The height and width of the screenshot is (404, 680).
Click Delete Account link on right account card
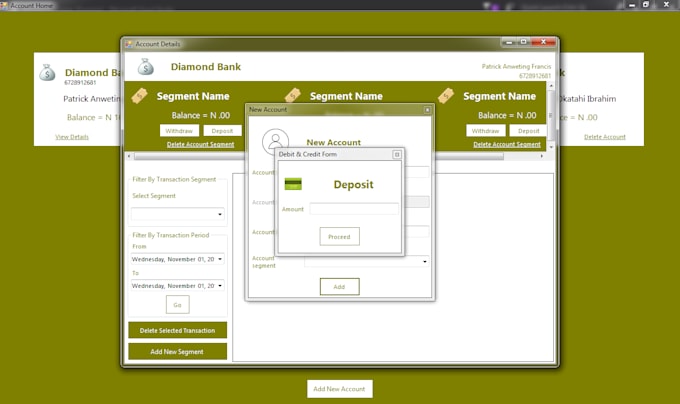click(x=605, y=137)
